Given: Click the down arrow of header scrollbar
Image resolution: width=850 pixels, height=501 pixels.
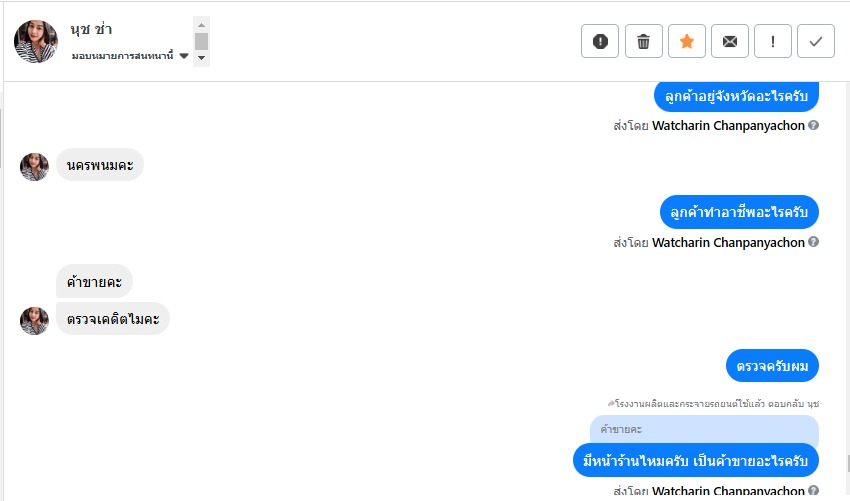Looking at the screenshot, I should click(x=201, y=57).
